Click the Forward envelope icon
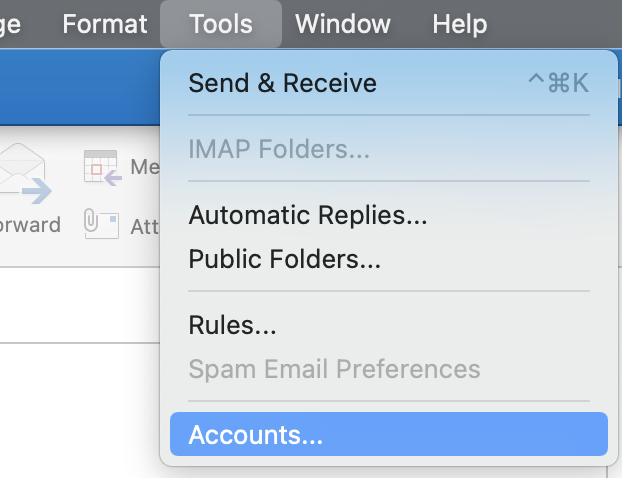This screenshot has width=622, height=478. tap(25, 175)
